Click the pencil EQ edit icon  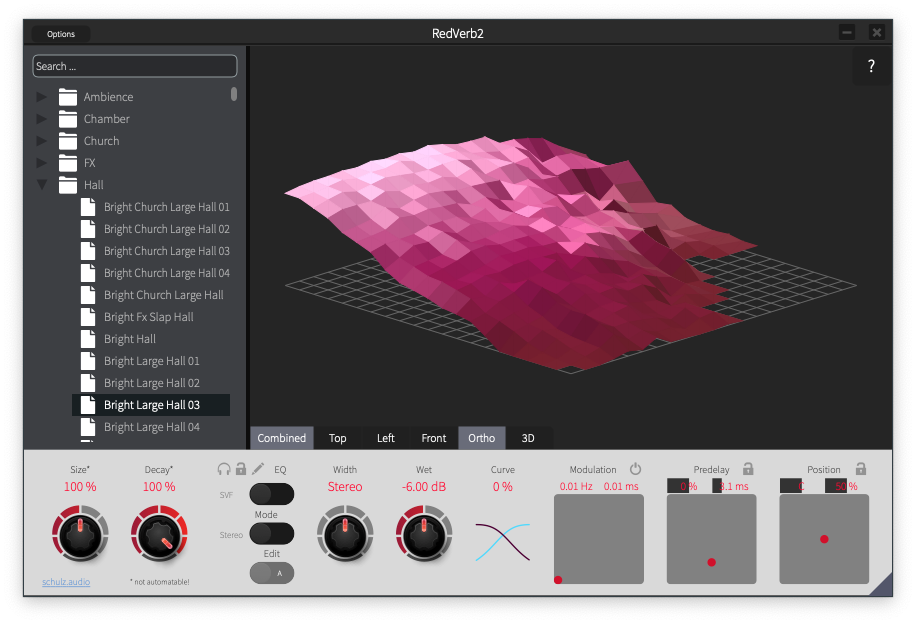click(x=258, y=468)
